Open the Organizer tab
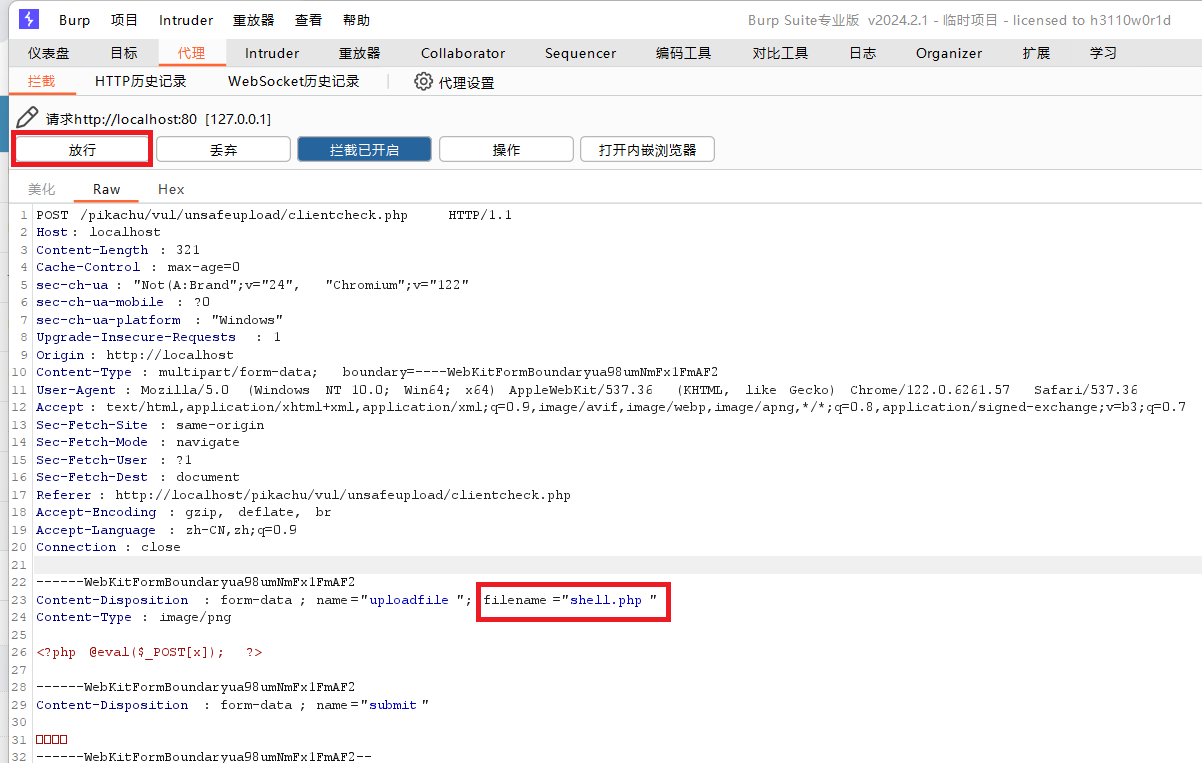 click(949, 53)
